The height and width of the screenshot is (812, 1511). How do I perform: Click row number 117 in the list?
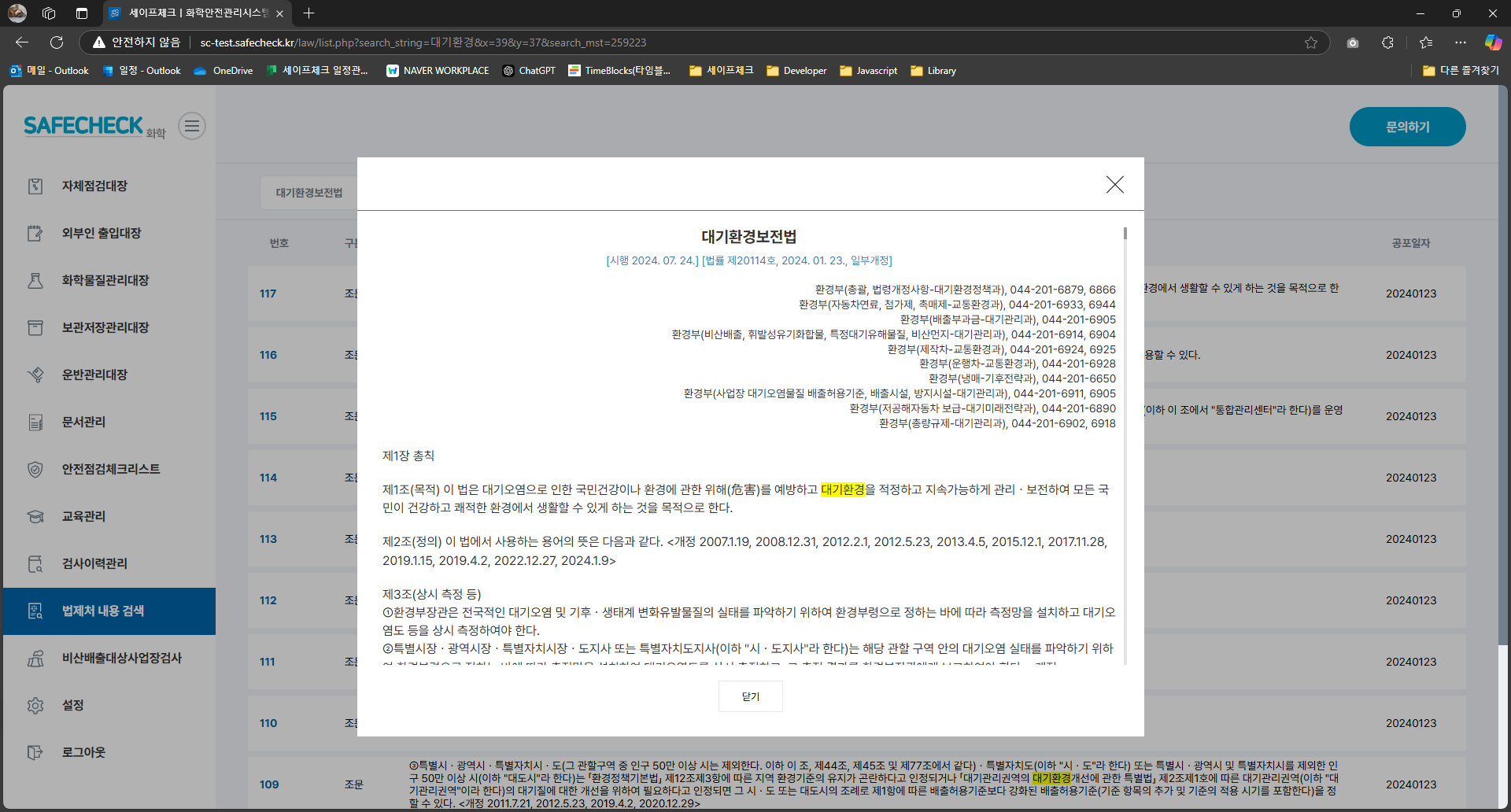[268, 293]
